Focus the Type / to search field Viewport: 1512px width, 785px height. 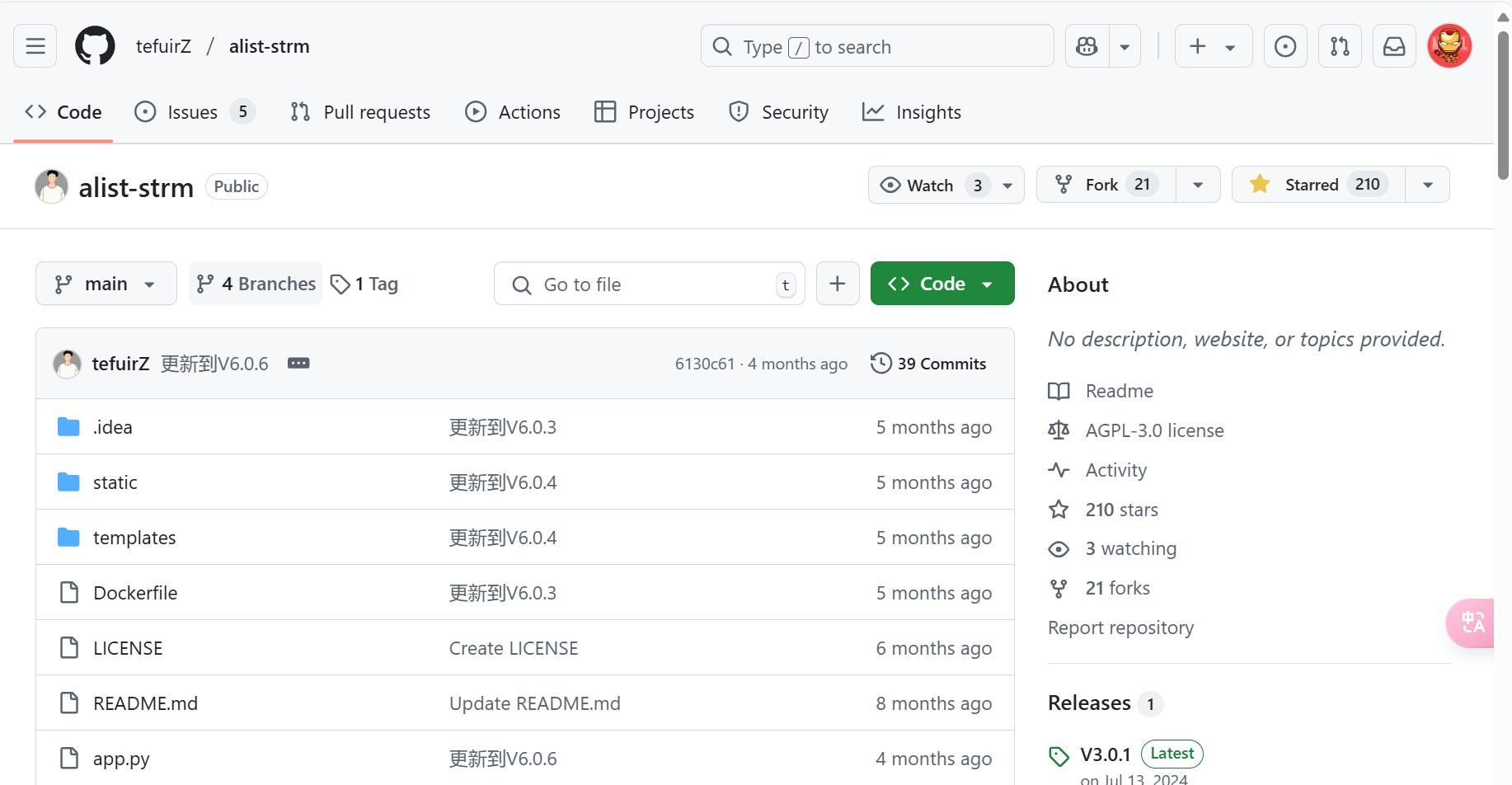tap(877, 46)
